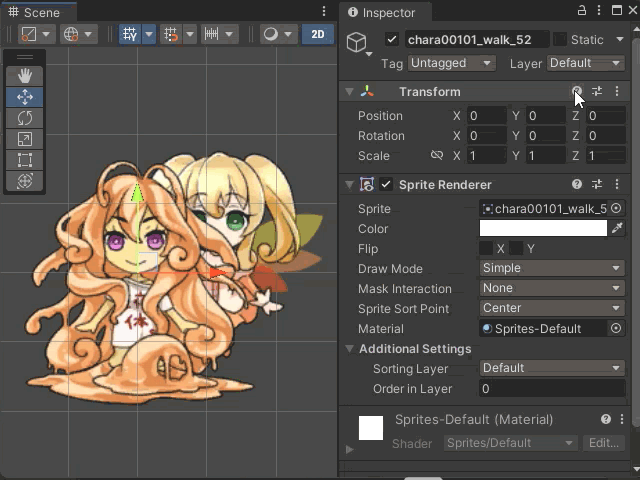Open Draw Mode dropdown Simple

pyautogui.click(x=552, y=268)
